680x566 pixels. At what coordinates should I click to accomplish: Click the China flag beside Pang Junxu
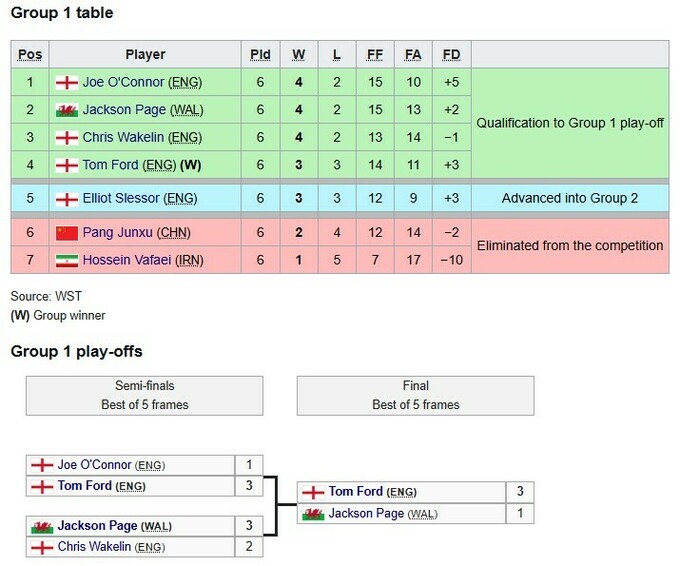pos(66,232)
